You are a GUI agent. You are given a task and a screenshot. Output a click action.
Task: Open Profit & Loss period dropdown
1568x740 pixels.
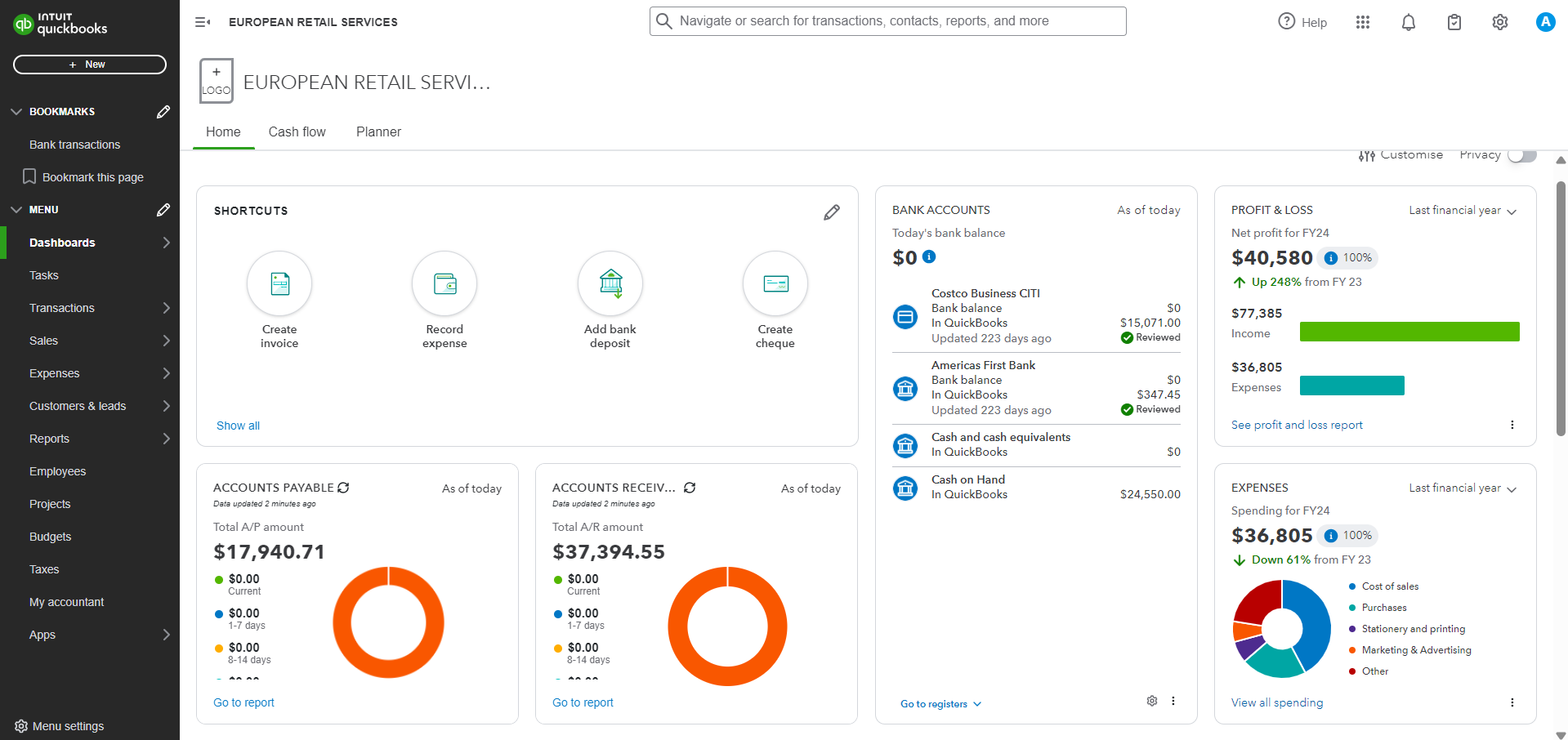tap(1462, 211)
